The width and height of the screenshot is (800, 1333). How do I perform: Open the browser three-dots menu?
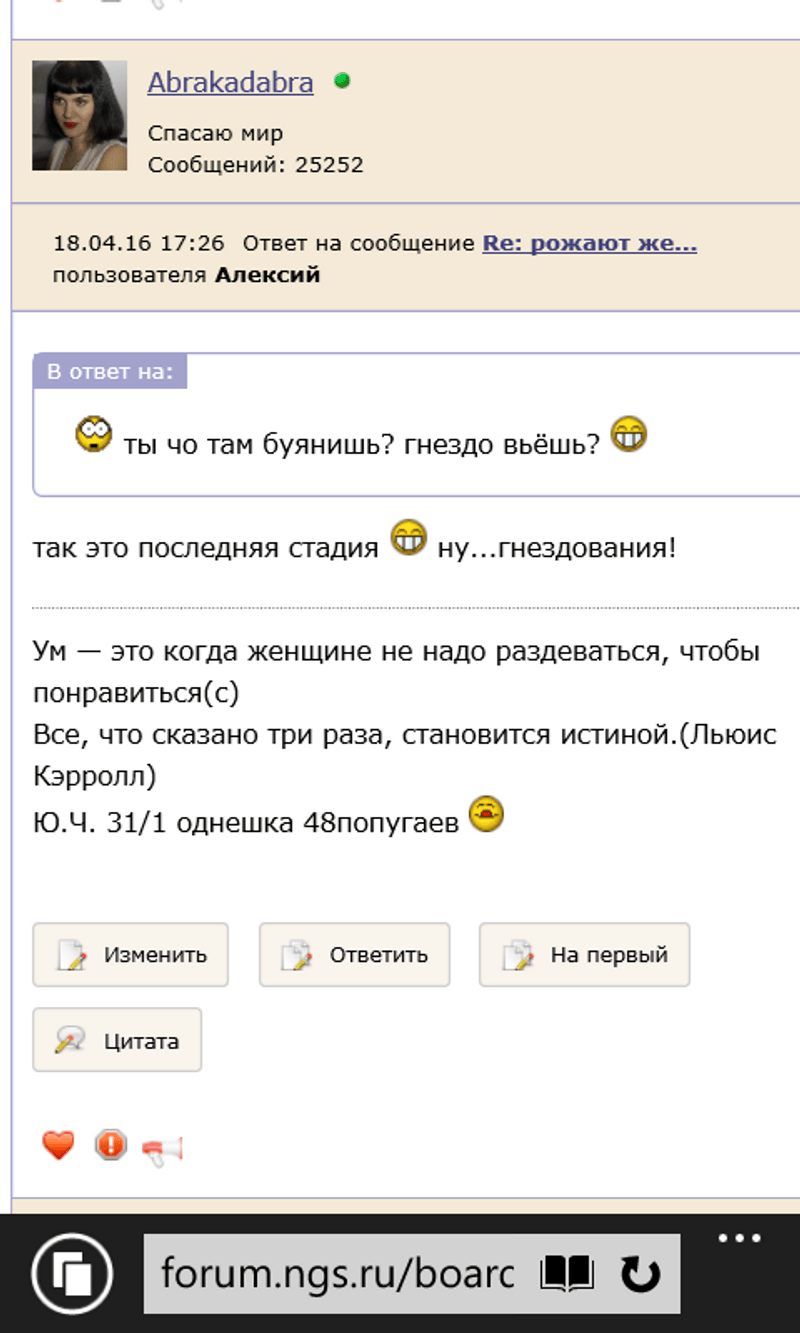740,1239
